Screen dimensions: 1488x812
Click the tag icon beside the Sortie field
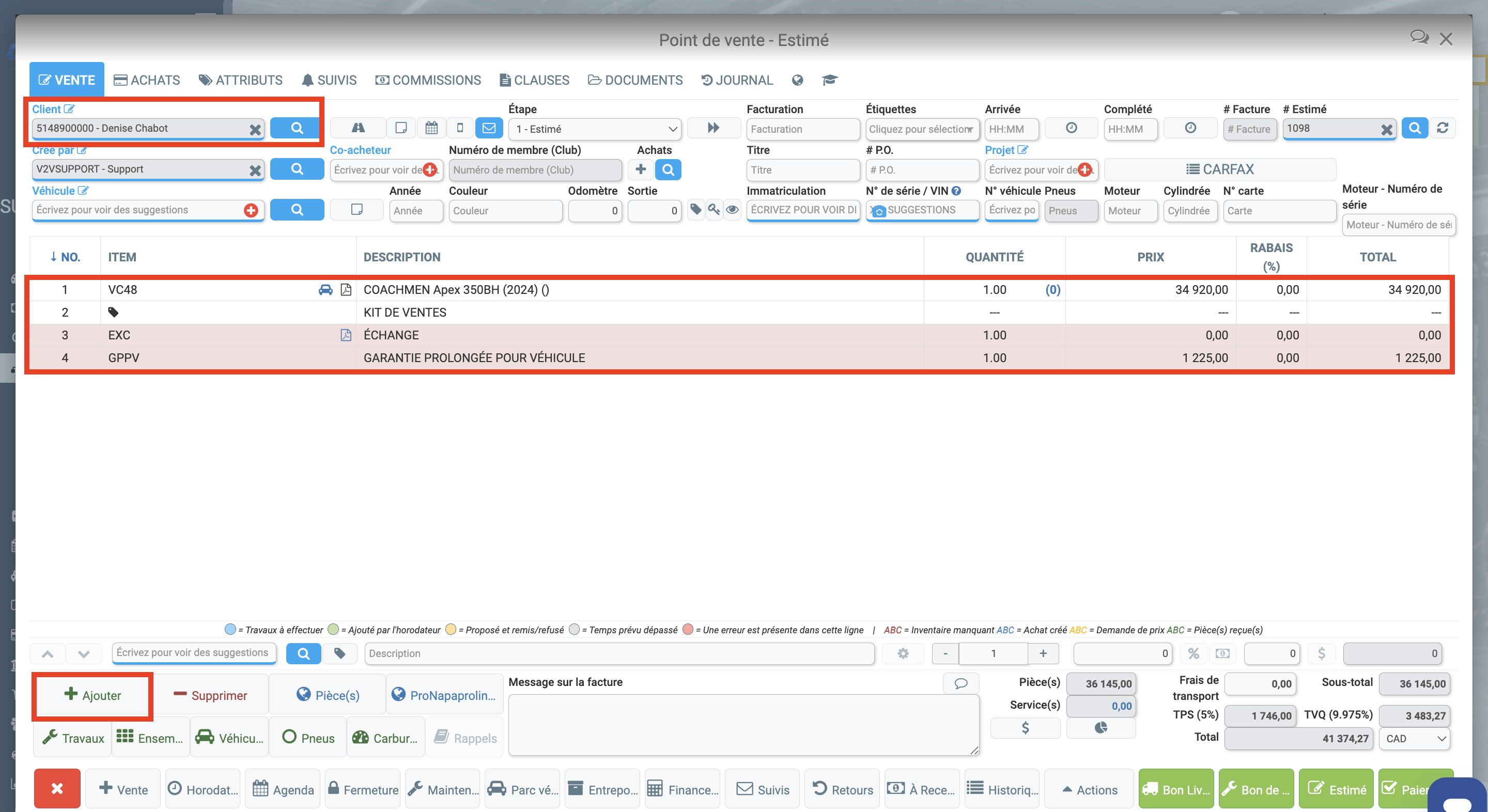point(696,210)
